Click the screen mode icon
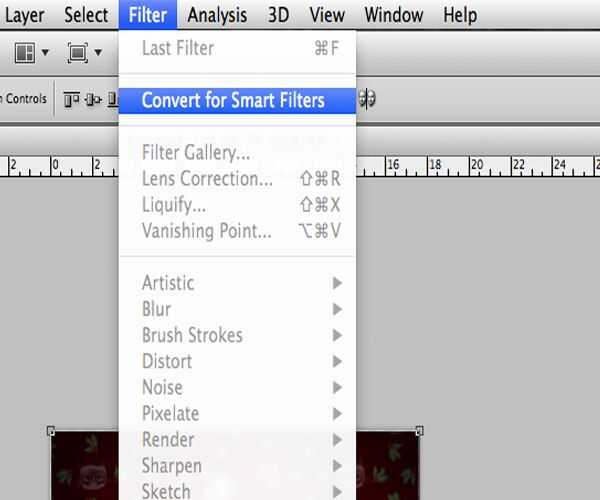600x500 pixels. tap(77, 51)
